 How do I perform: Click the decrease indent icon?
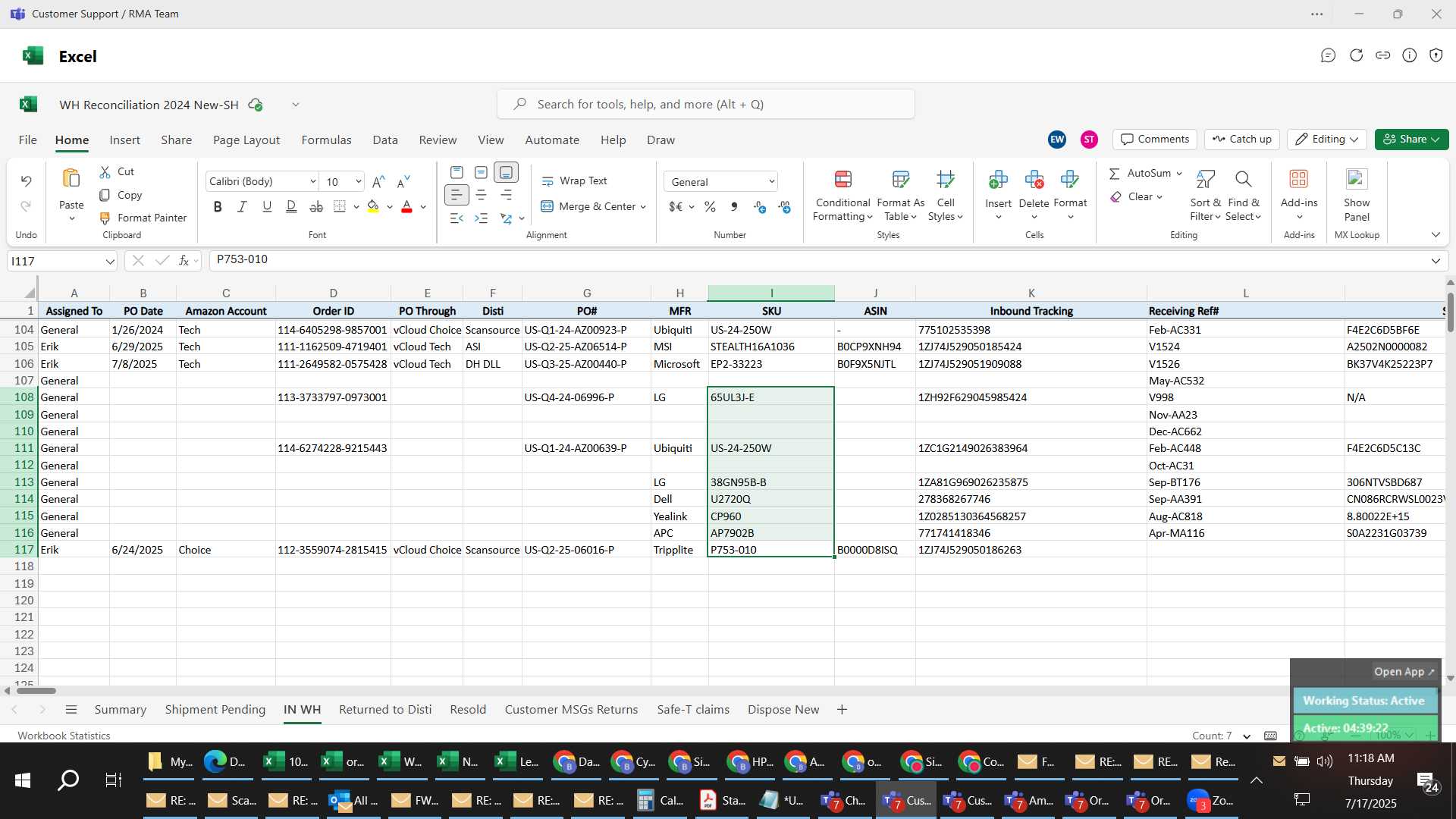tap(457, 218)
